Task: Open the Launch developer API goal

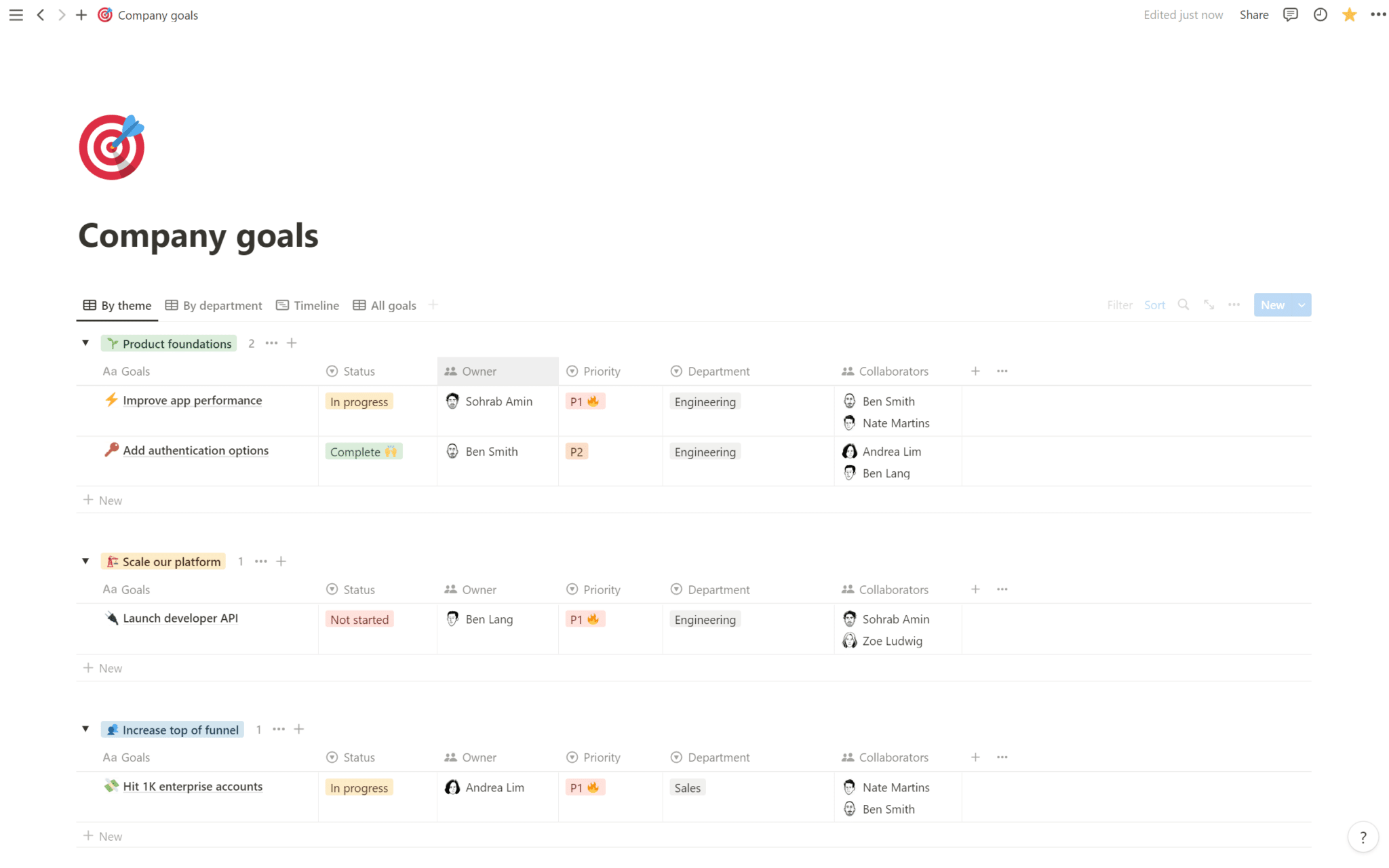Action: (180, 618)
